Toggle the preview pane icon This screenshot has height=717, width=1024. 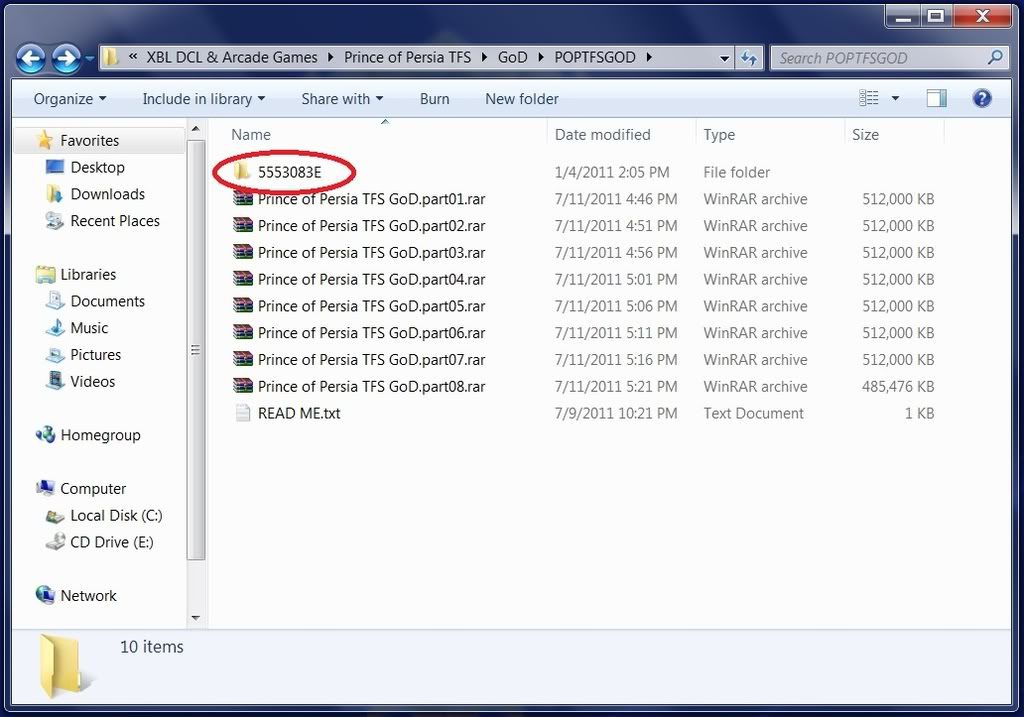click(x=936, y=98)
